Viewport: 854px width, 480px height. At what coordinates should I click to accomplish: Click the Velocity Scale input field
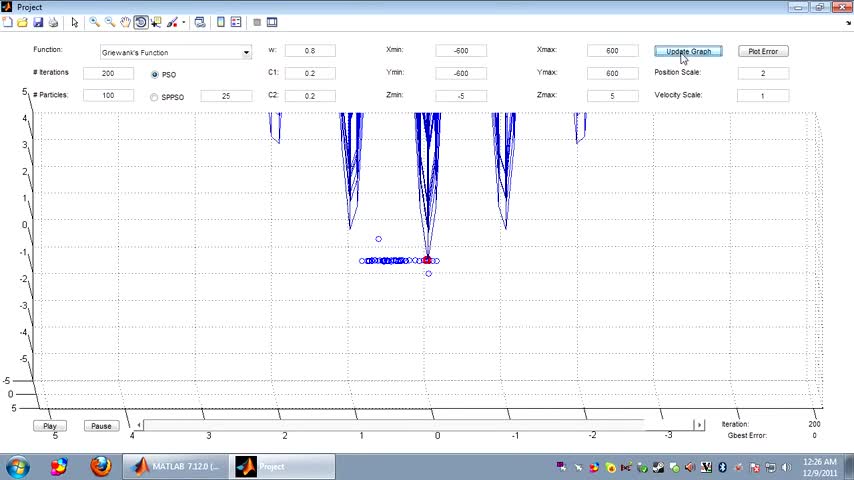pos(762,96)
